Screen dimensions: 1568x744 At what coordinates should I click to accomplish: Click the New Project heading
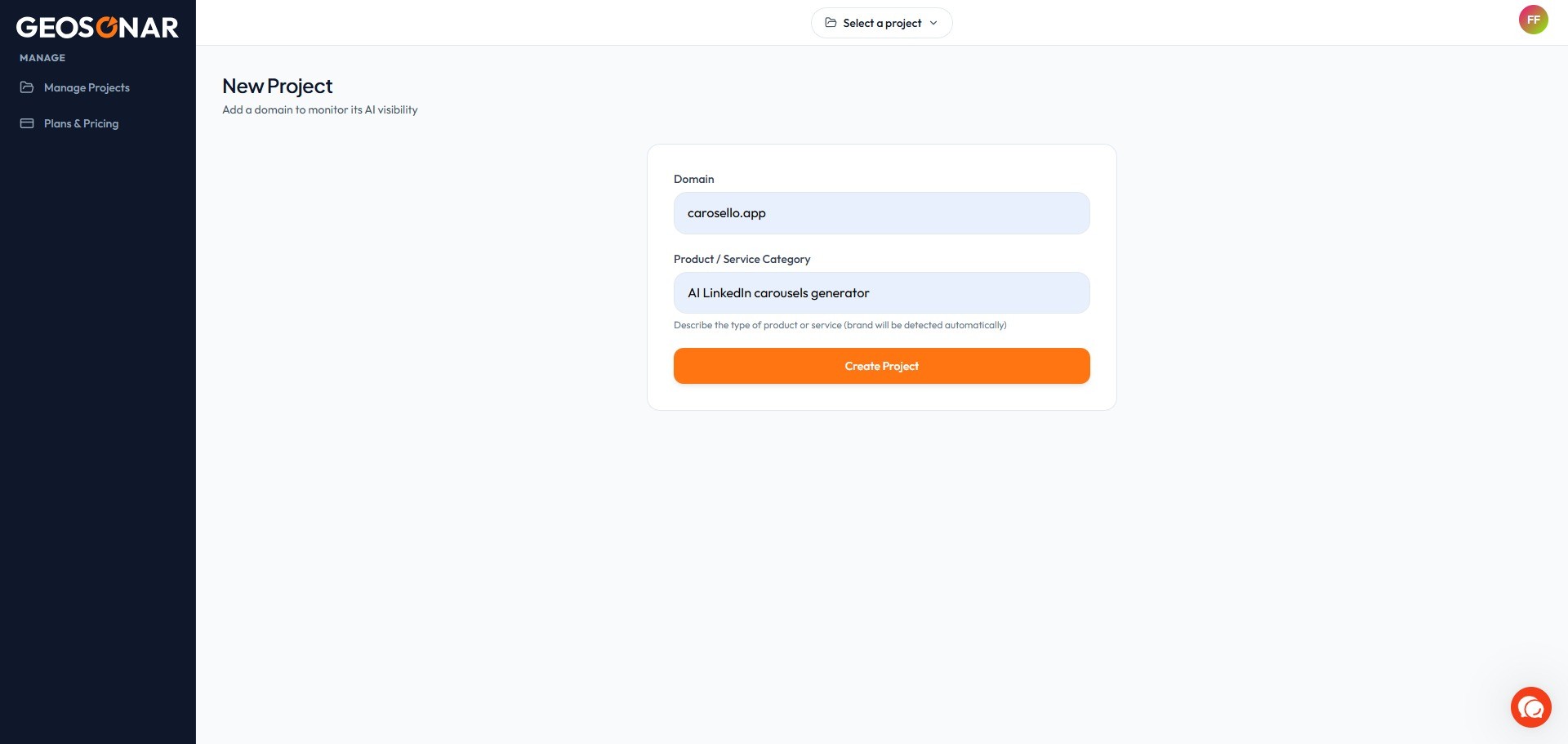pos(278,86)
